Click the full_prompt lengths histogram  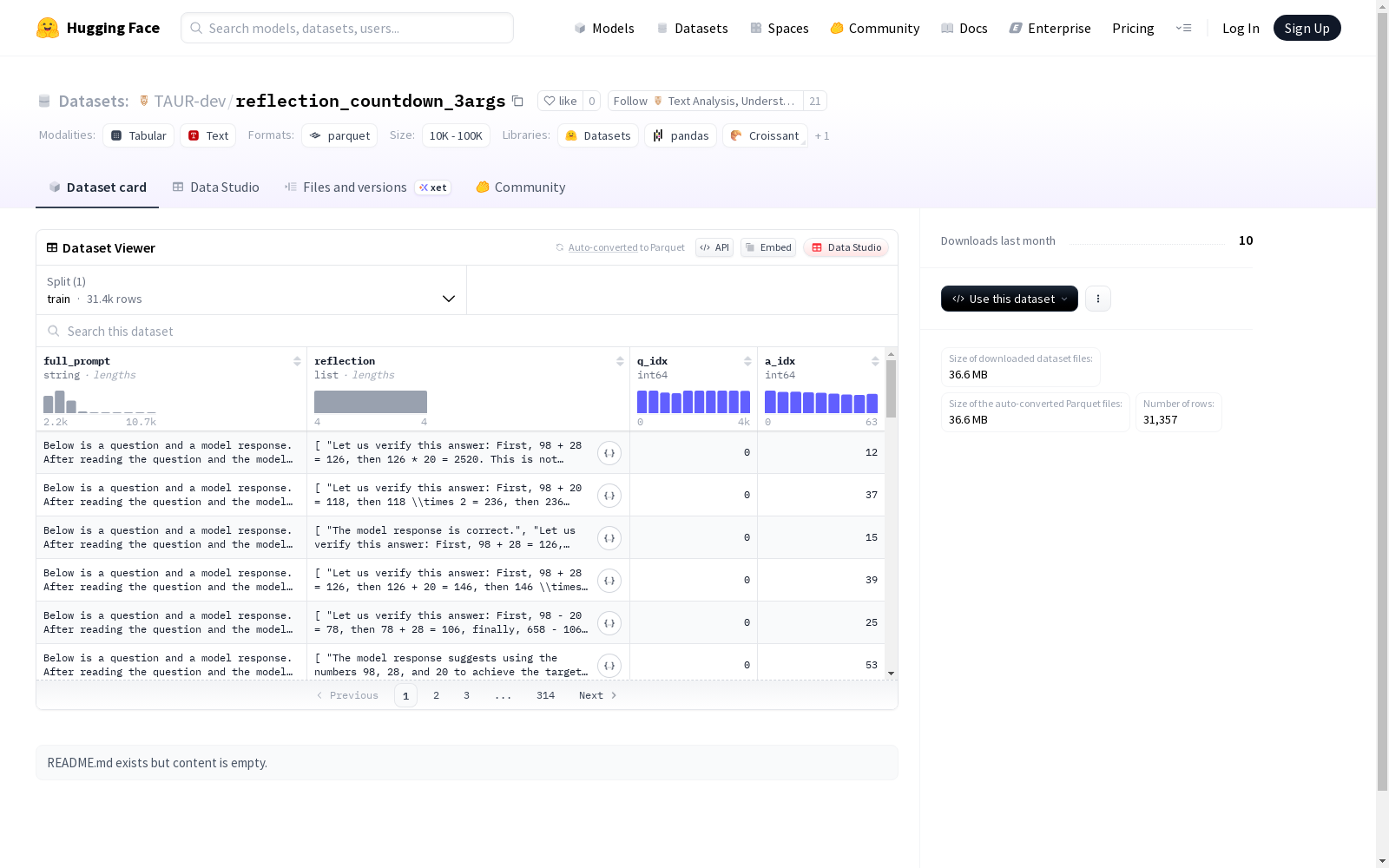tap(100, 402)
